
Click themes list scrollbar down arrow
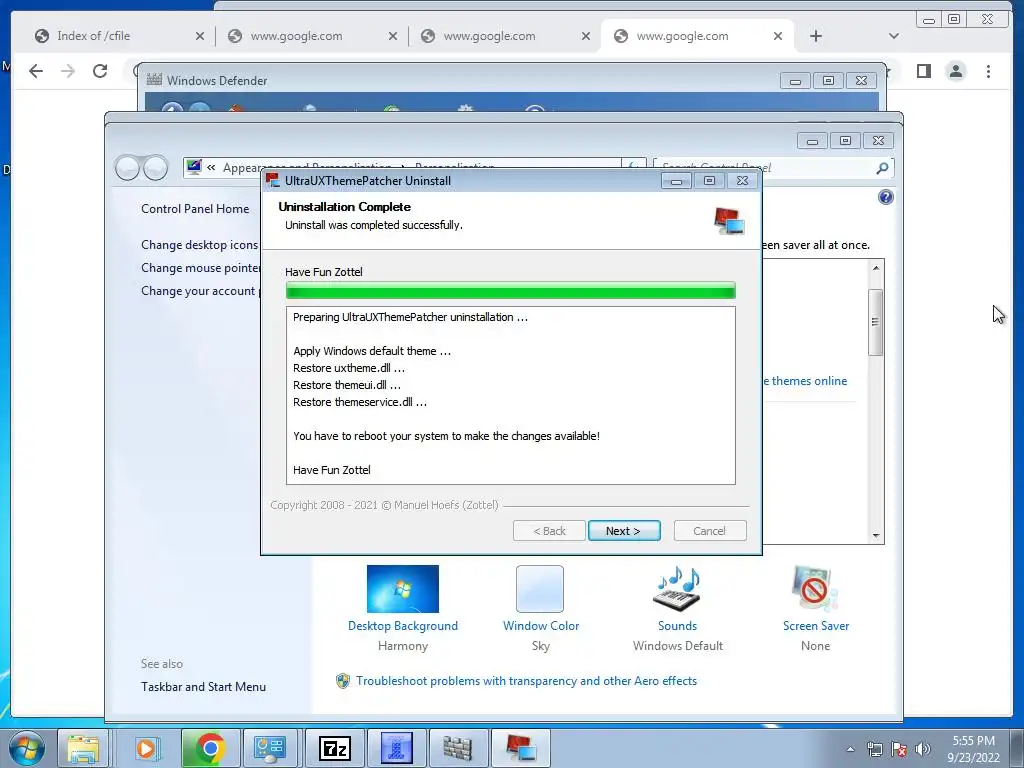coord(876,536)
